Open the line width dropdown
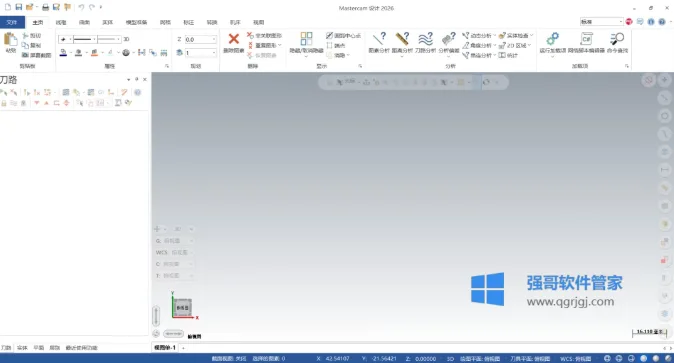The width and height of the screenshot is (674, 363). click(118, 39)
